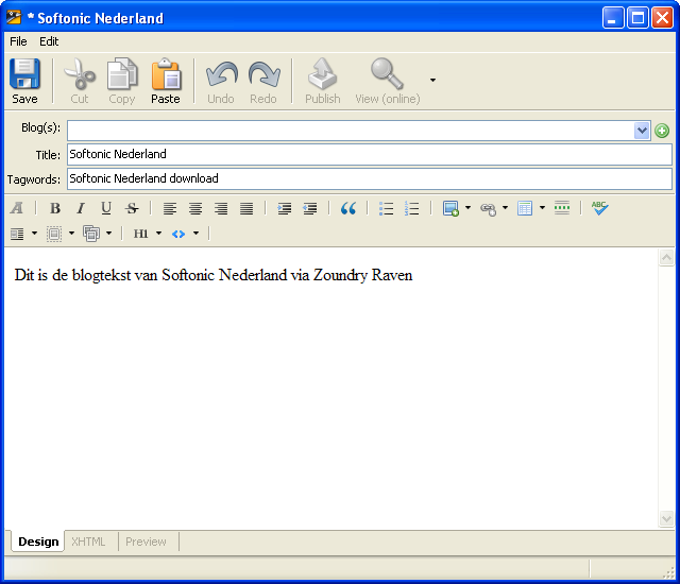This screenshot has width=680, height=584.
Task: Click the Cut scissors icon
Action: [x=79, y=74]
